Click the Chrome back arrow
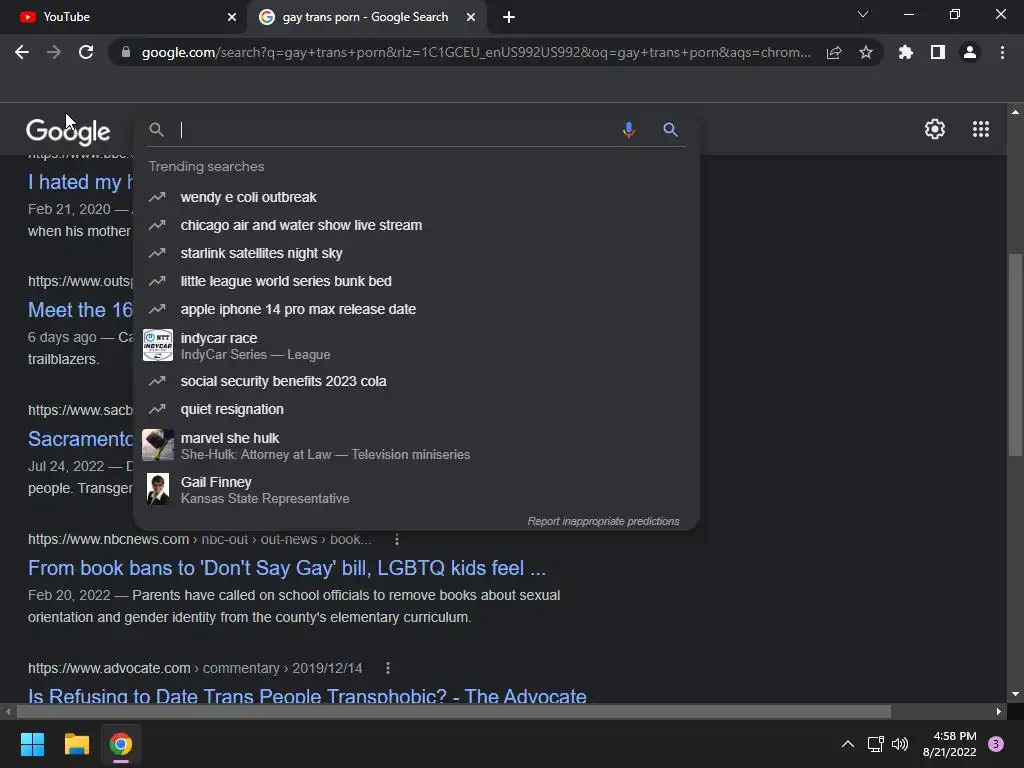Image resolution: width=1024 pixels, height=768 pixels. tap(22, 52)
